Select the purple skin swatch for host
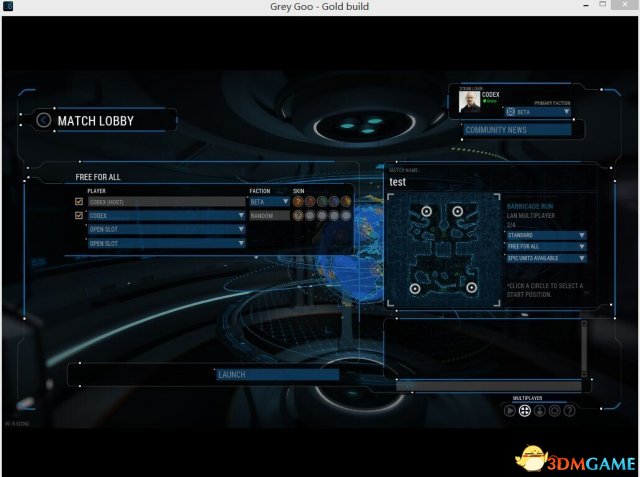Image resolution: width=640 pixels, height=477 pixels. (x=334, y=201)
